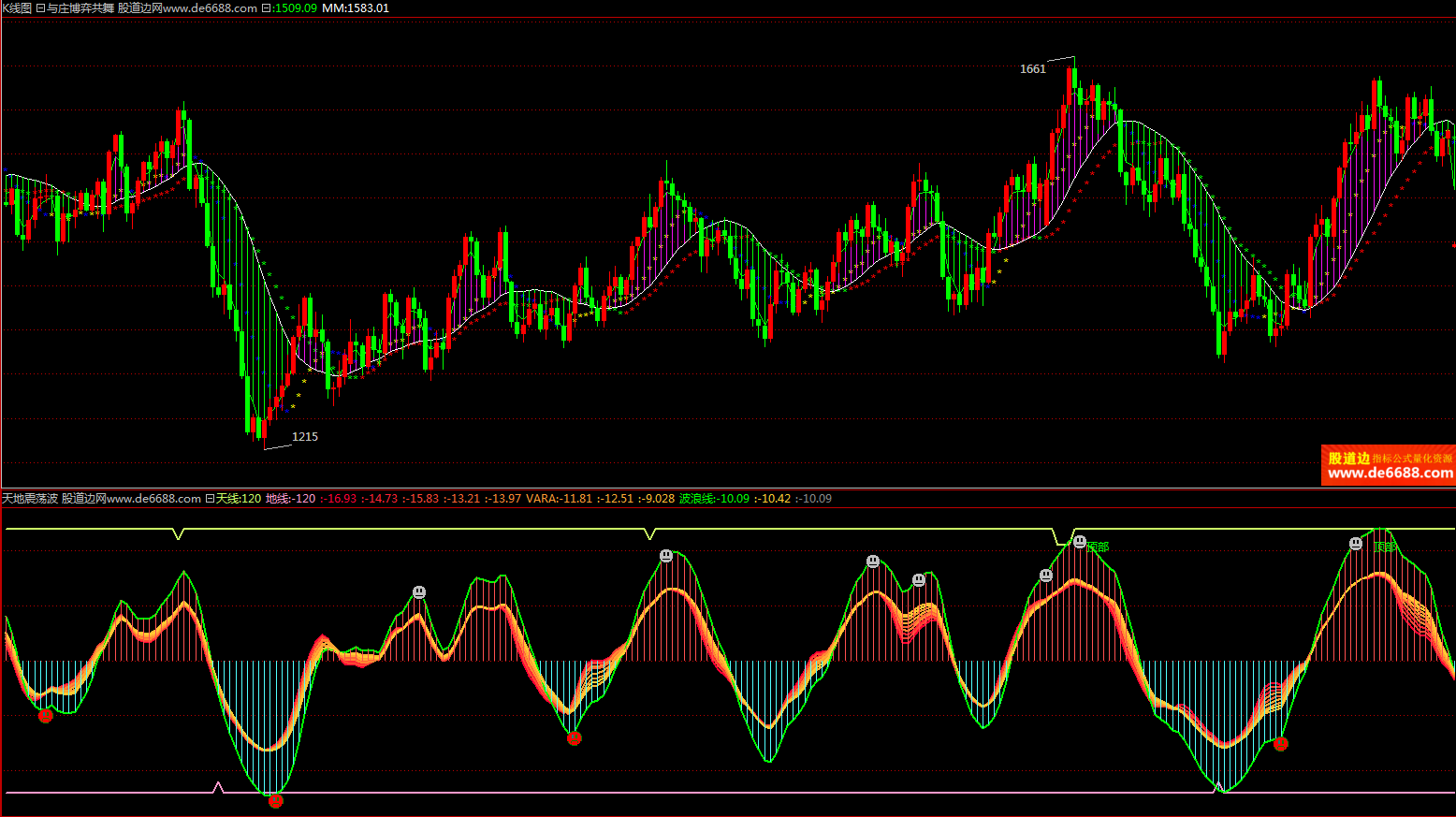Image resolution: width=1456 pixels, height=817 pixels.
Task: Click the MM:1583.01 value in chart header
Action: tap(355, 8)
